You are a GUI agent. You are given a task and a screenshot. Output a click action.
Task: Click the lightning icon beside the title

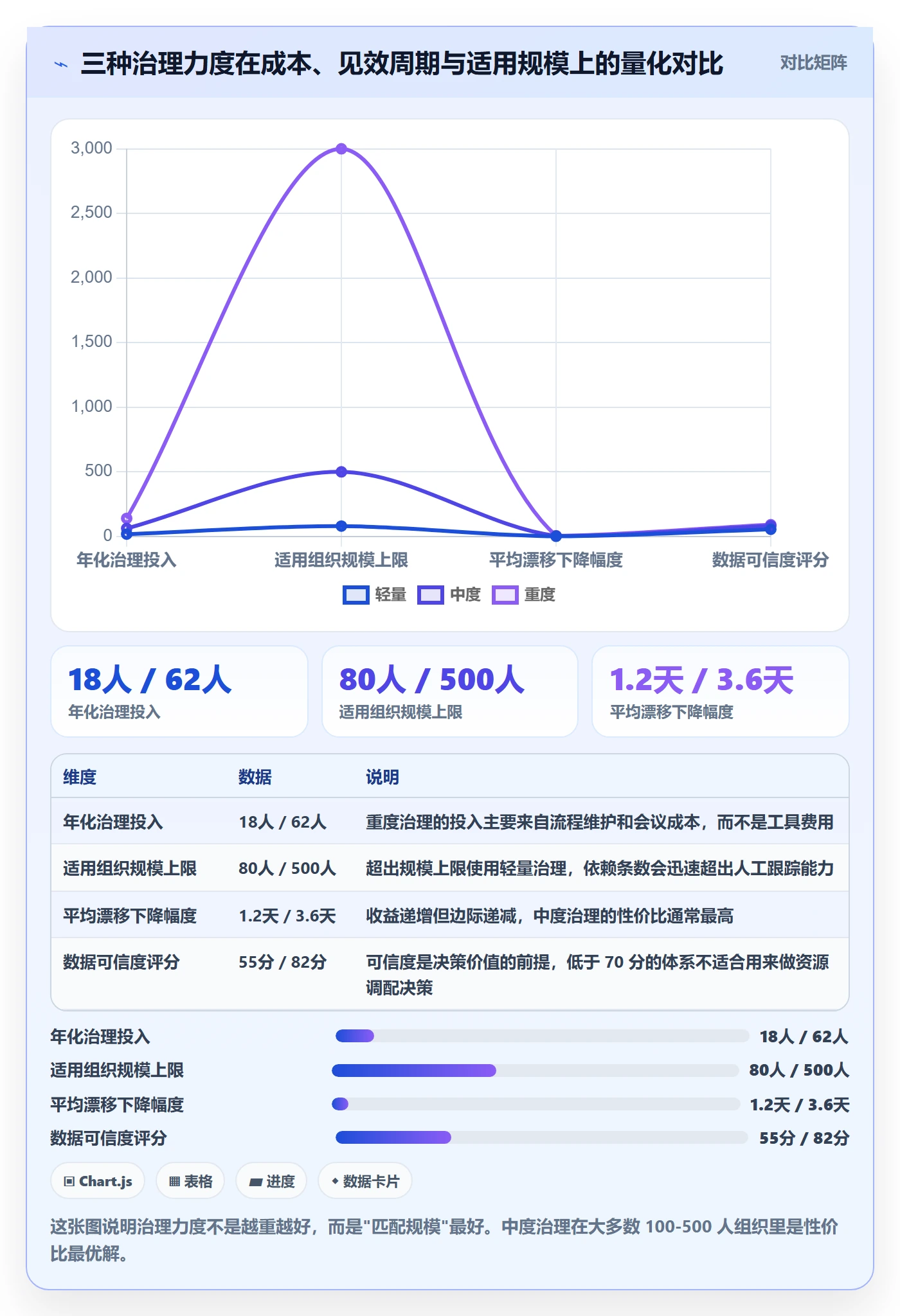61,64
